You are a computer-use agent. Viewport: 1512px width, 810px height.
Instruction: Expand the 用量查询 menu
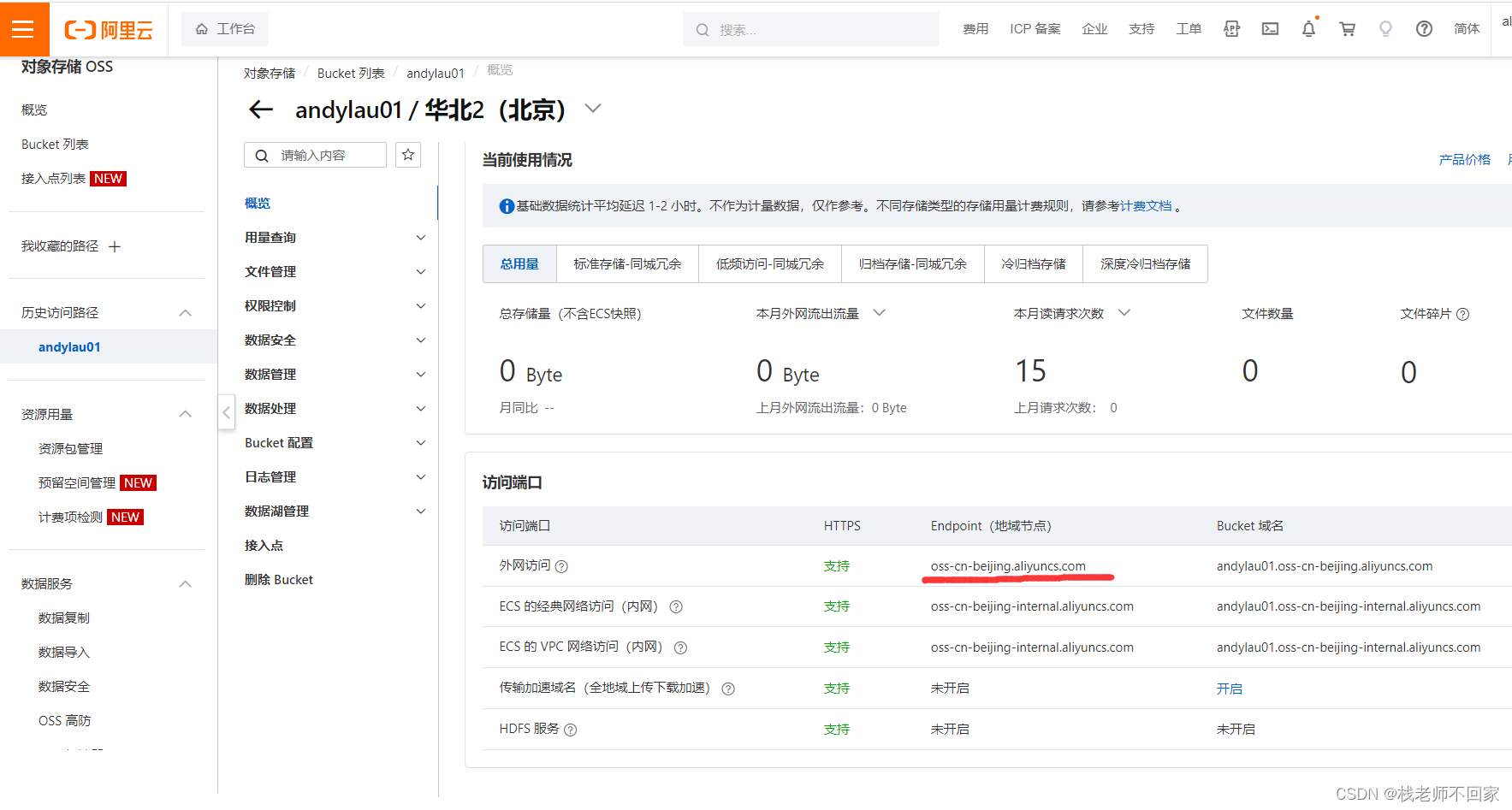click(421, 238)
